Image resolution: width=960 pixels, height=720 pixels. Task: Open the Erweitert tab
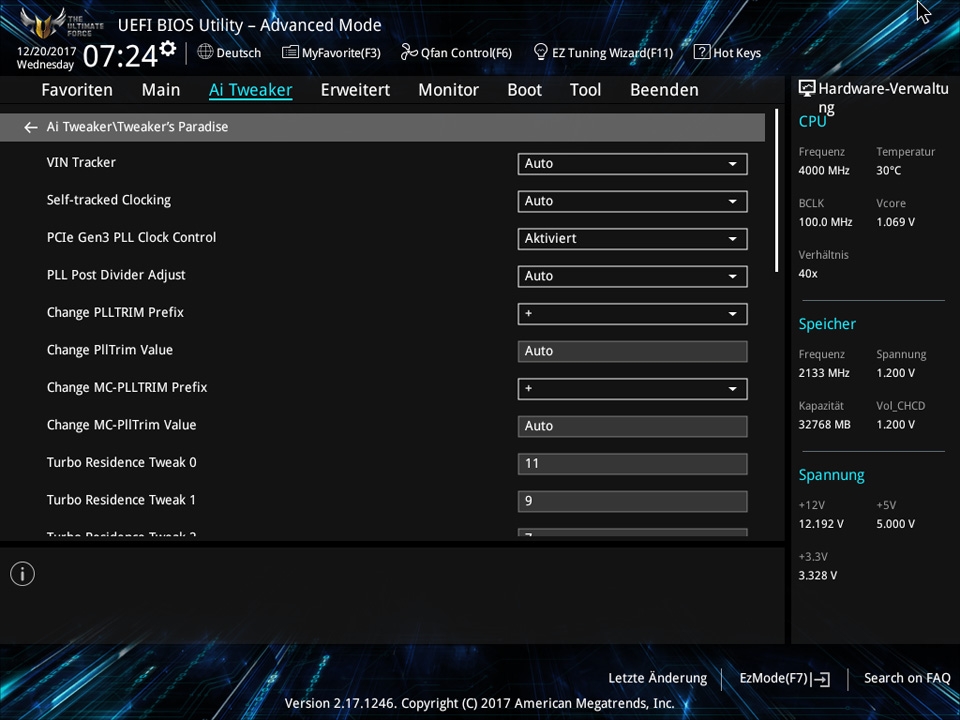point(355,90)
